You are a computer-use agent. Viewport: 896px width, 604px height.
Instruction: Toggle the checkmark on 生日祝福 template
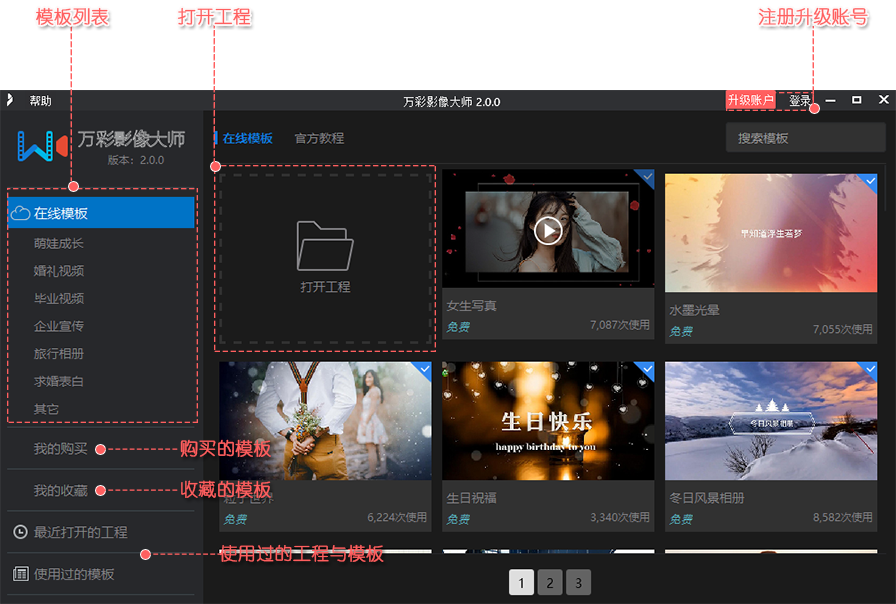pyautogui.click(x=646, y=370)
